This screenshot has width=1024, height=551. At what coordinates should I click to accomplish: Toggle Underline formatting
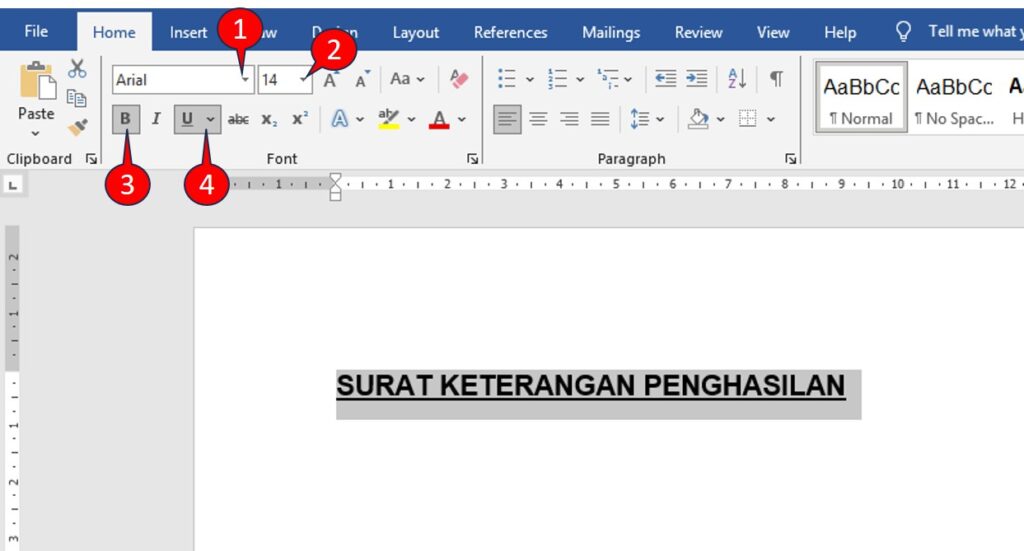pos(187,119)
